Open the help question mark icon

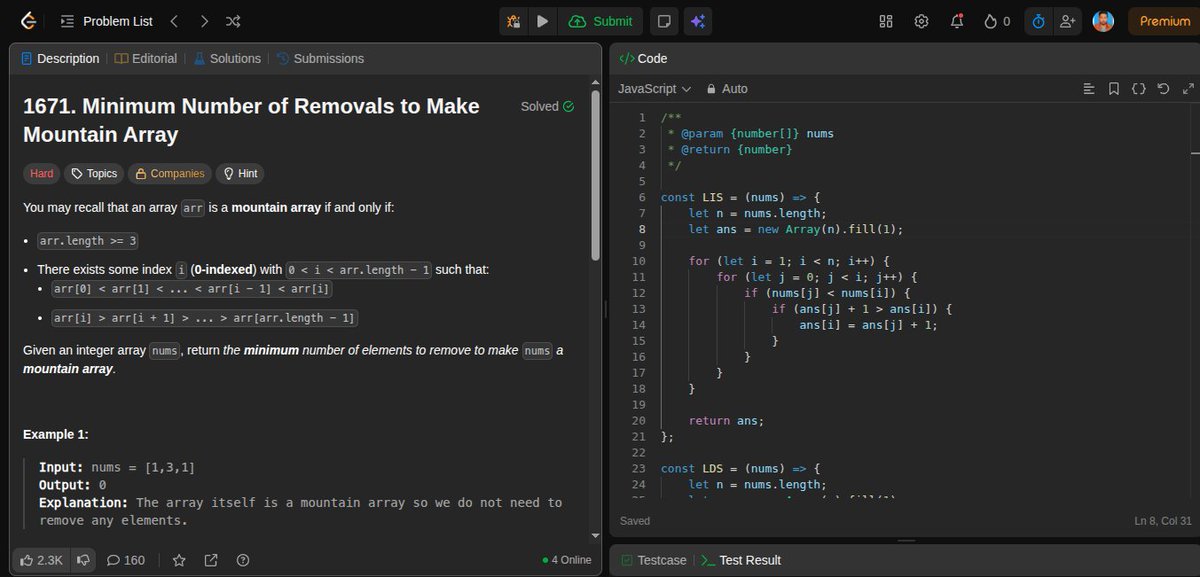(243, 560)
